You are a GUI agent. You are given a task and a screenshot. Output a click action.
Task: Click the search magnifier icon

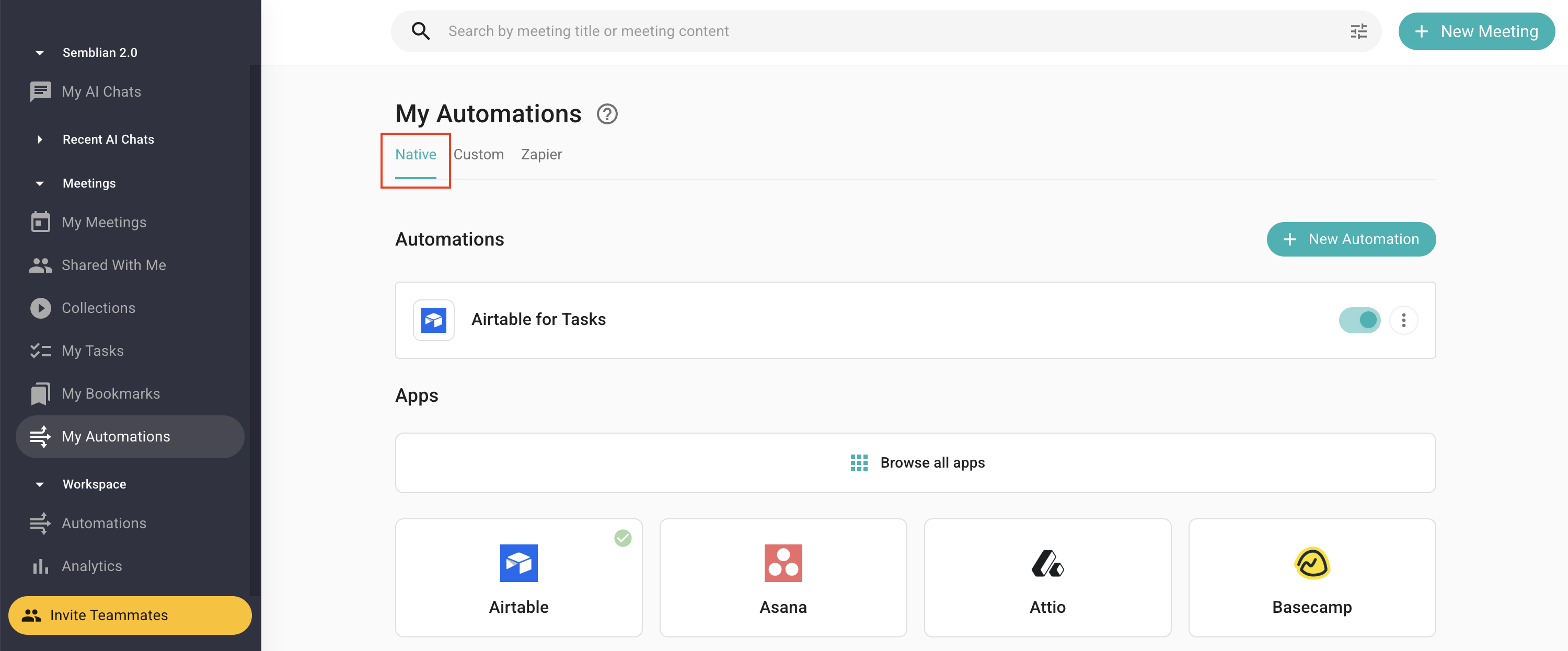tap(421, 30)
